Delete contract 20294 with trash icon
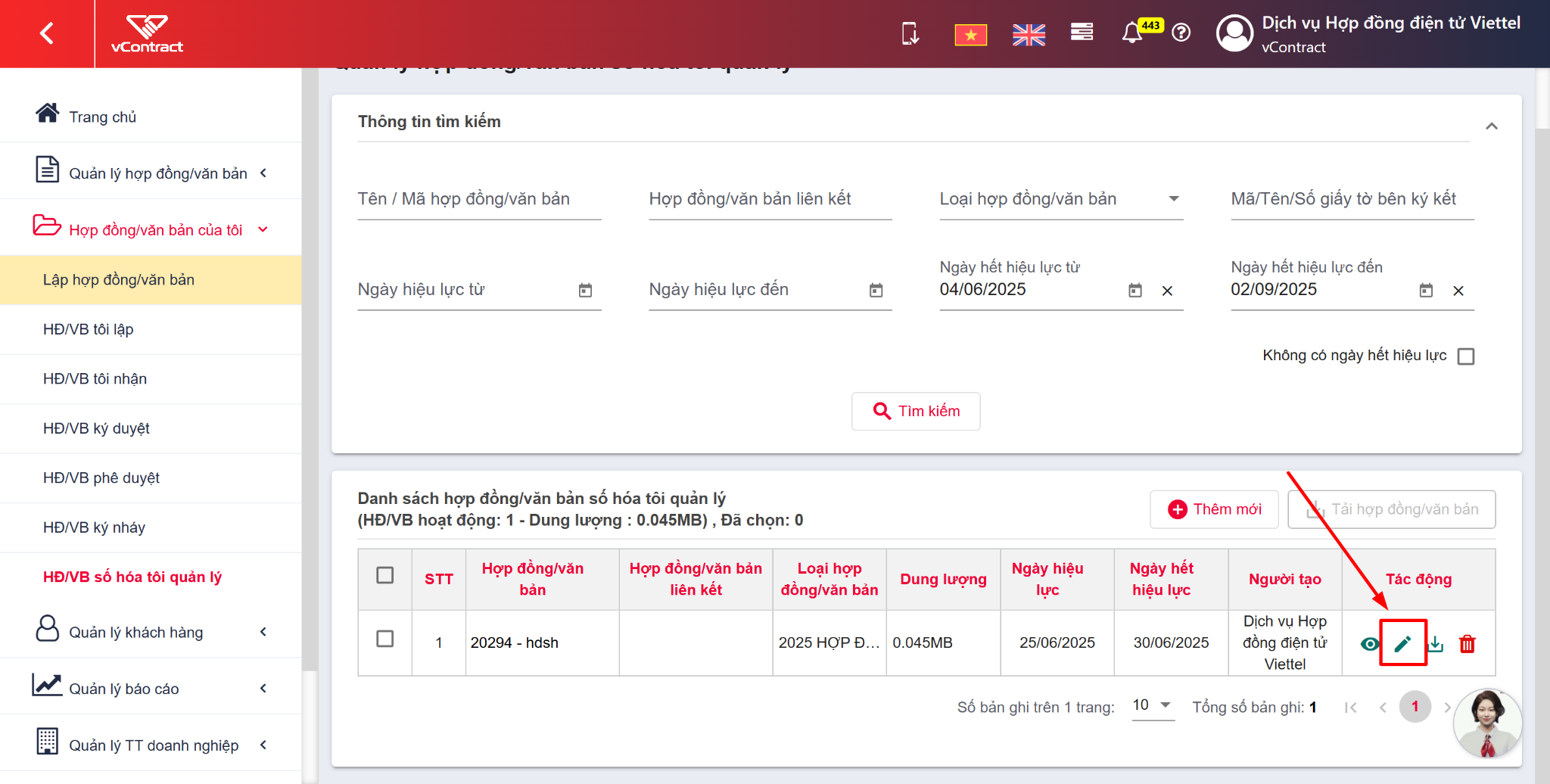This screenshot has width=1550, height=784. coord(1468,644)
